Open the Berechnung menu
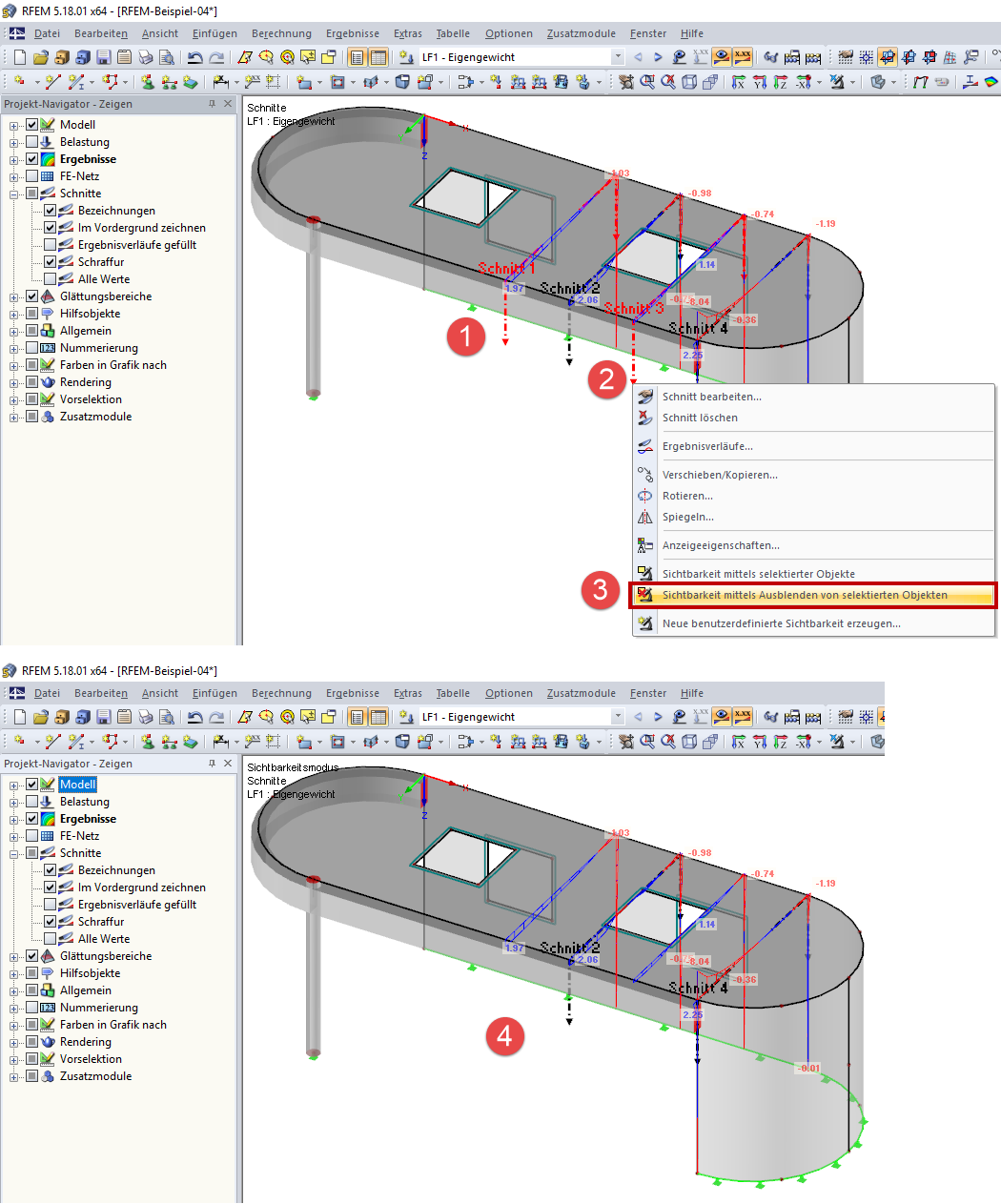Viewport: 1001px width, 1204px height. (281, 33)
